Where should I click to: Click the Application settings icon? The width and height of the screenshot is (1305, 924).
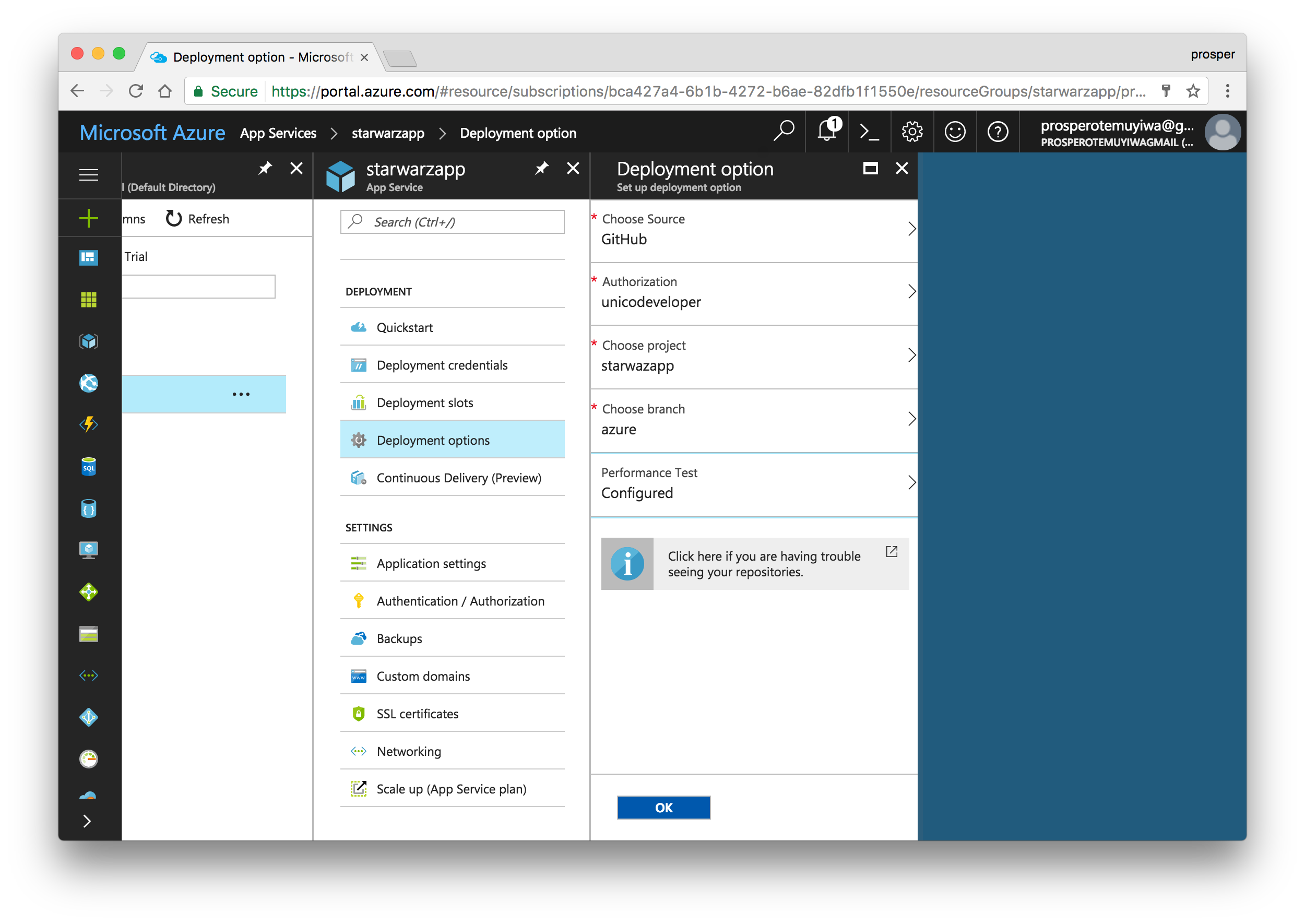click(357, 562)
